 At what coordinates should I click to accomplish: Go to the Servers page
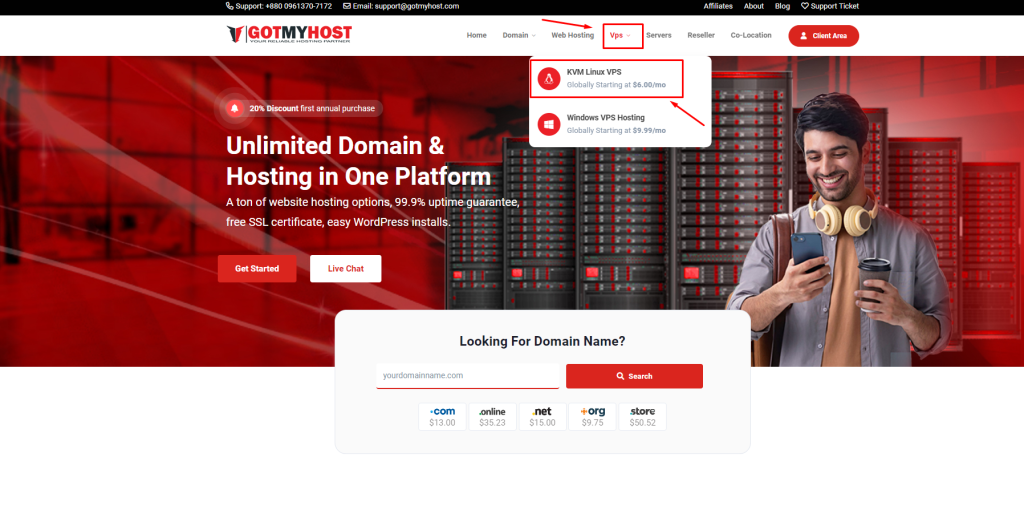pyautogui.click(x=658, y=35)
